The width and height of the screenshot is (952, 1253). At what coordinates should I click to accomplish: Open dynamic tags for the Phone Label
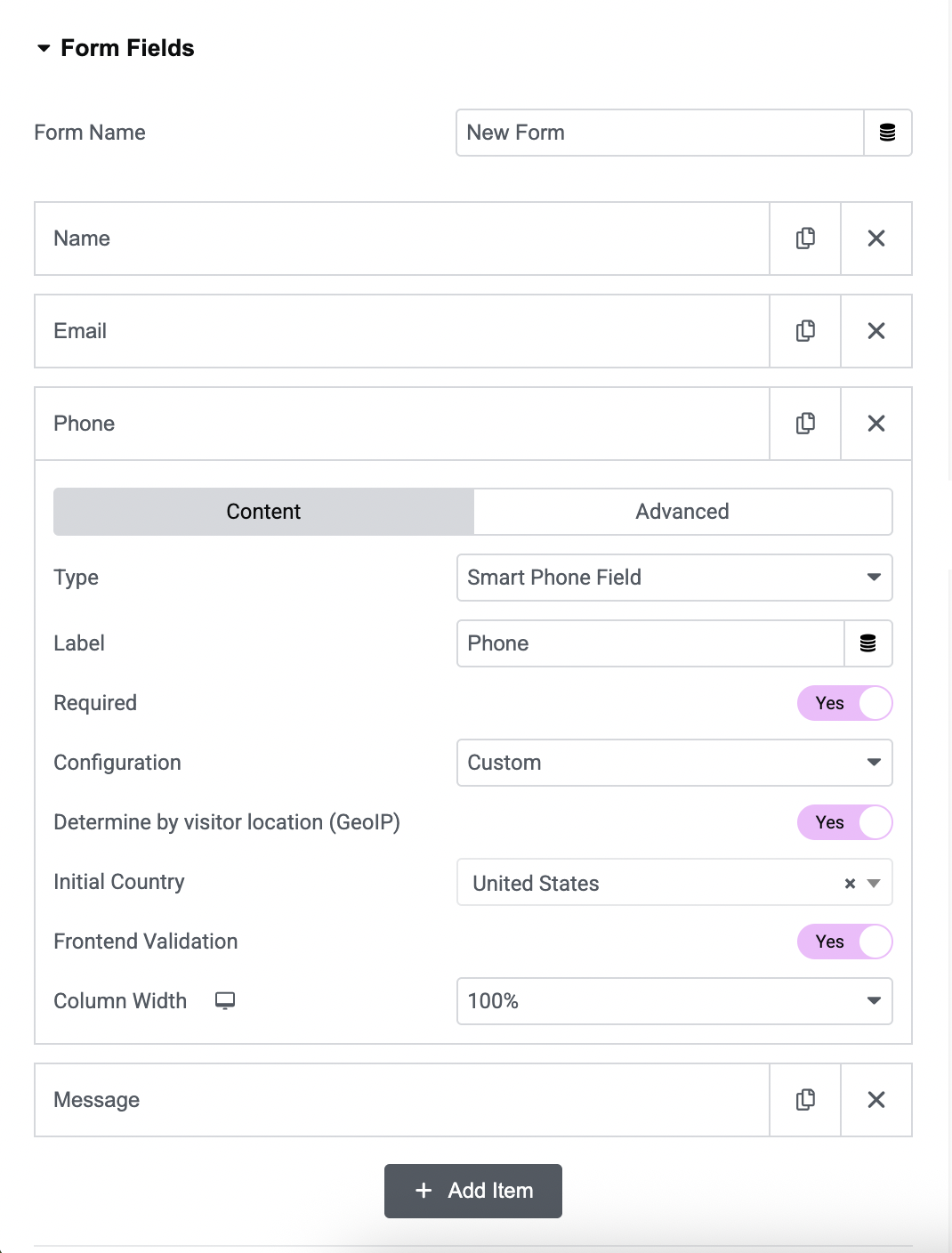[867, 643]
